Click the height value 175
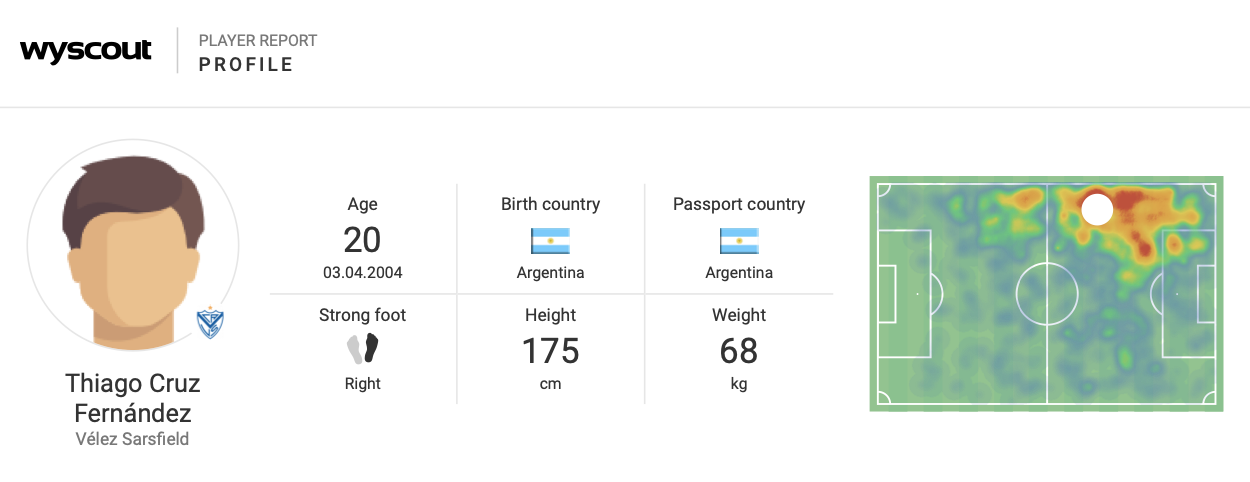The height and width of the screenshot is (482, 1250). [x=550, y=351]
